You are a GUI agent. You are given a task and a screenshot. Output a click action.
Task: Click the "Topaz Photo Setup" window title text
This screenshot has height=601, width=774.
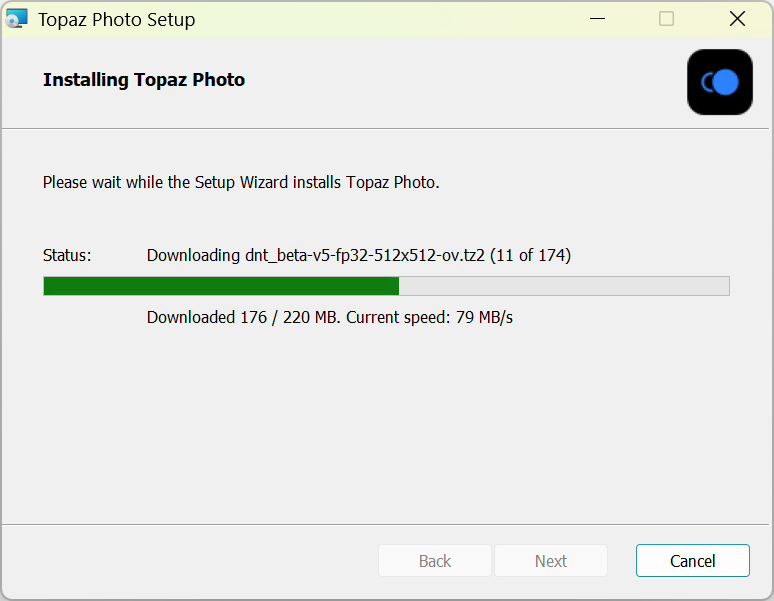click(117, 19)
